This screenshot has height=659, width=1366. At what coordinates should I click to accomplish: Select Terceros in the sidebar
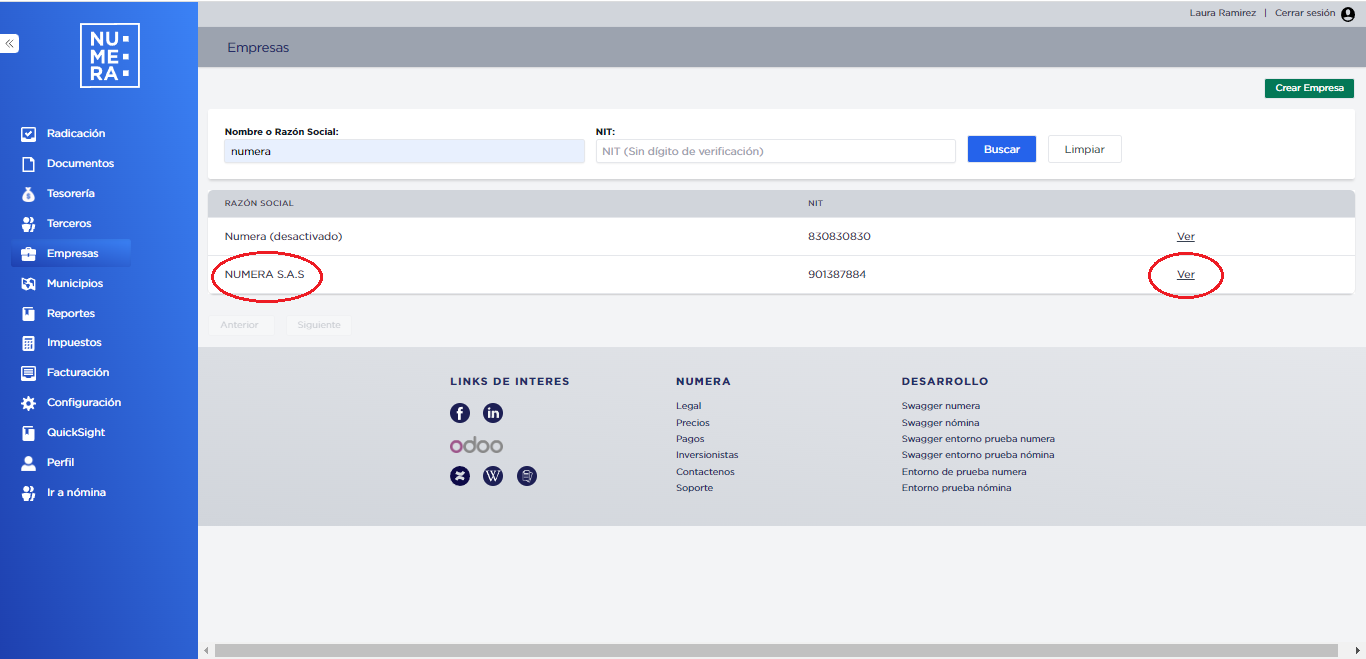(x=69, y=224)
